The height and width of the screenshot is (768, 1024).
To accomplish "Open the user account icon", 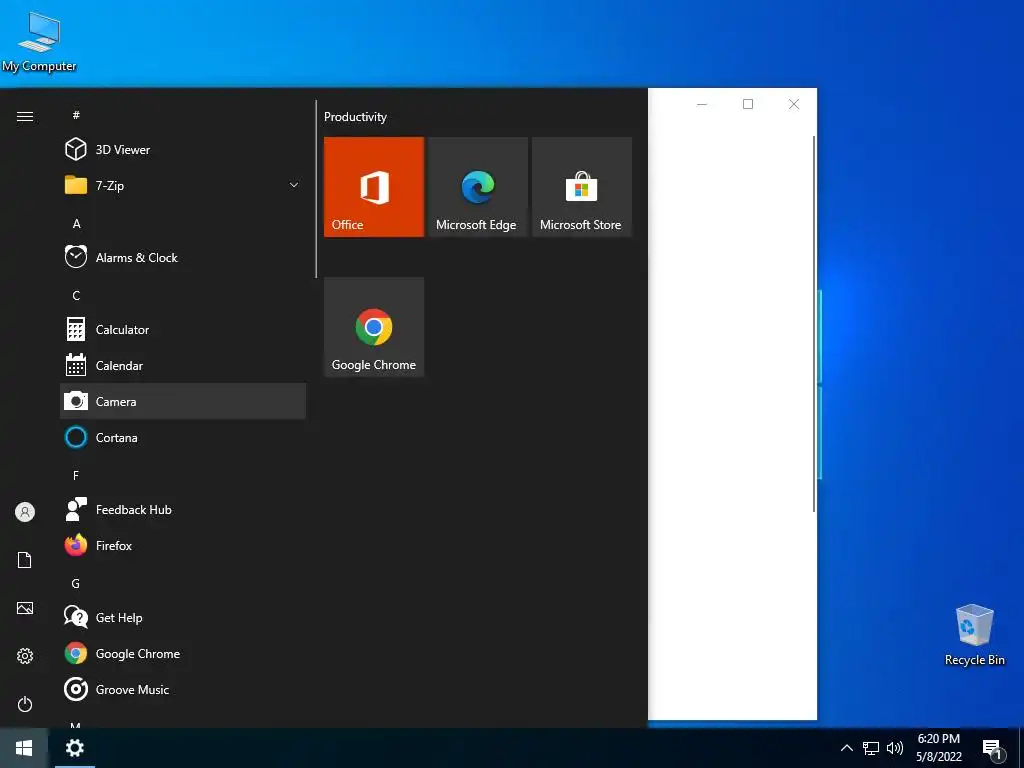I will pos(25,512).
